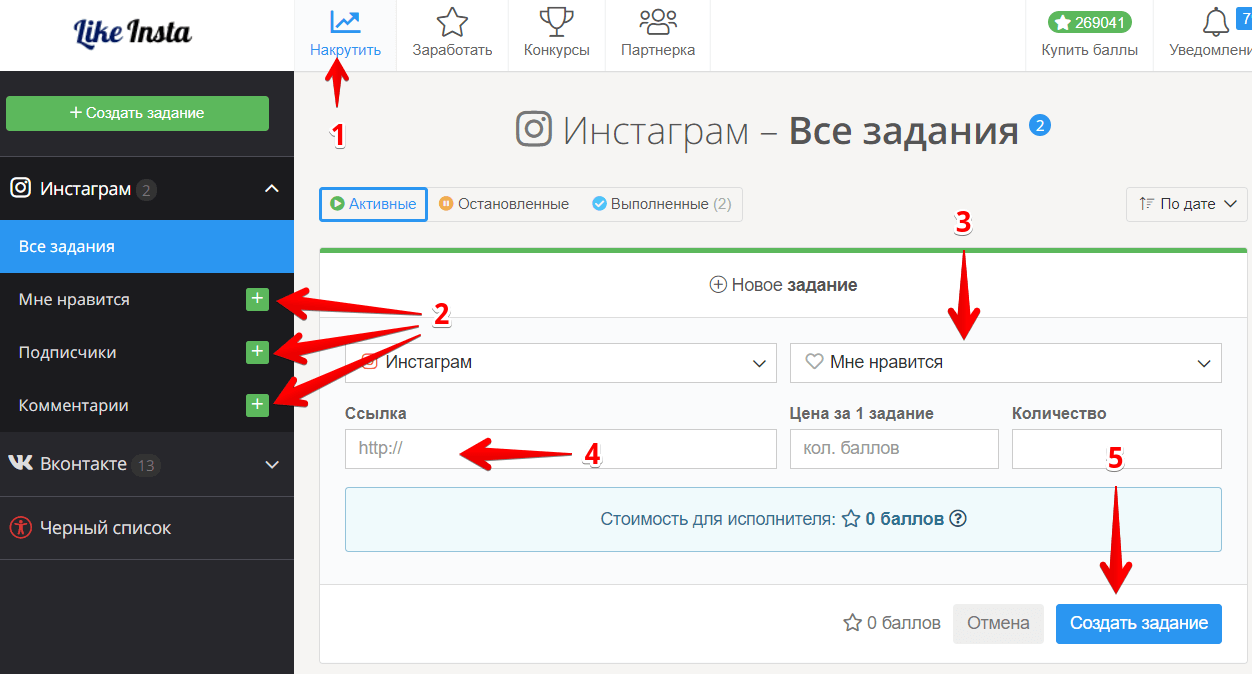Add a new Мне нравится task via plus
Image resolution: width=1252 pixels, height=674 pixels.
coord(257,298)
